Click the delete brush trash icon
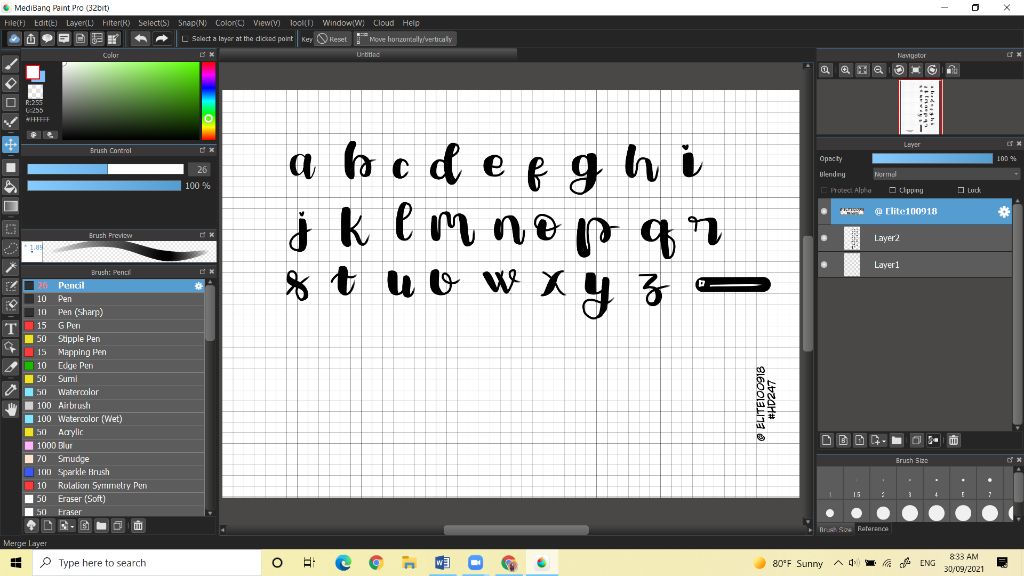This screenshot has width=1024, height=576. click(138, 526)
